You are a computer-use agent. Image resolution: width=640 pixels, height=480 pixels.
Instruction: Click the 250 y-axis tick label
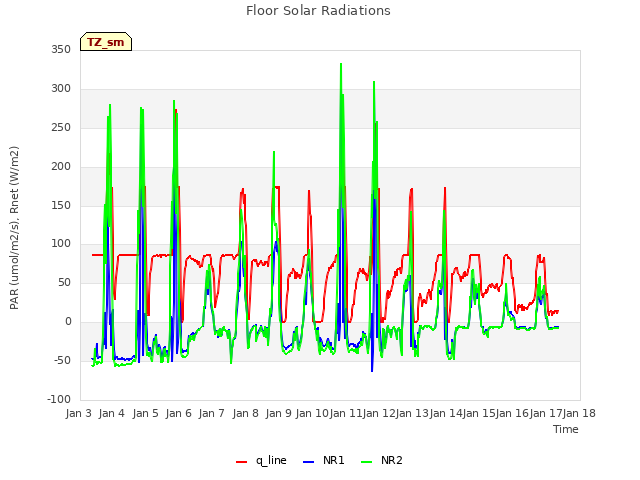click(61, 128)
